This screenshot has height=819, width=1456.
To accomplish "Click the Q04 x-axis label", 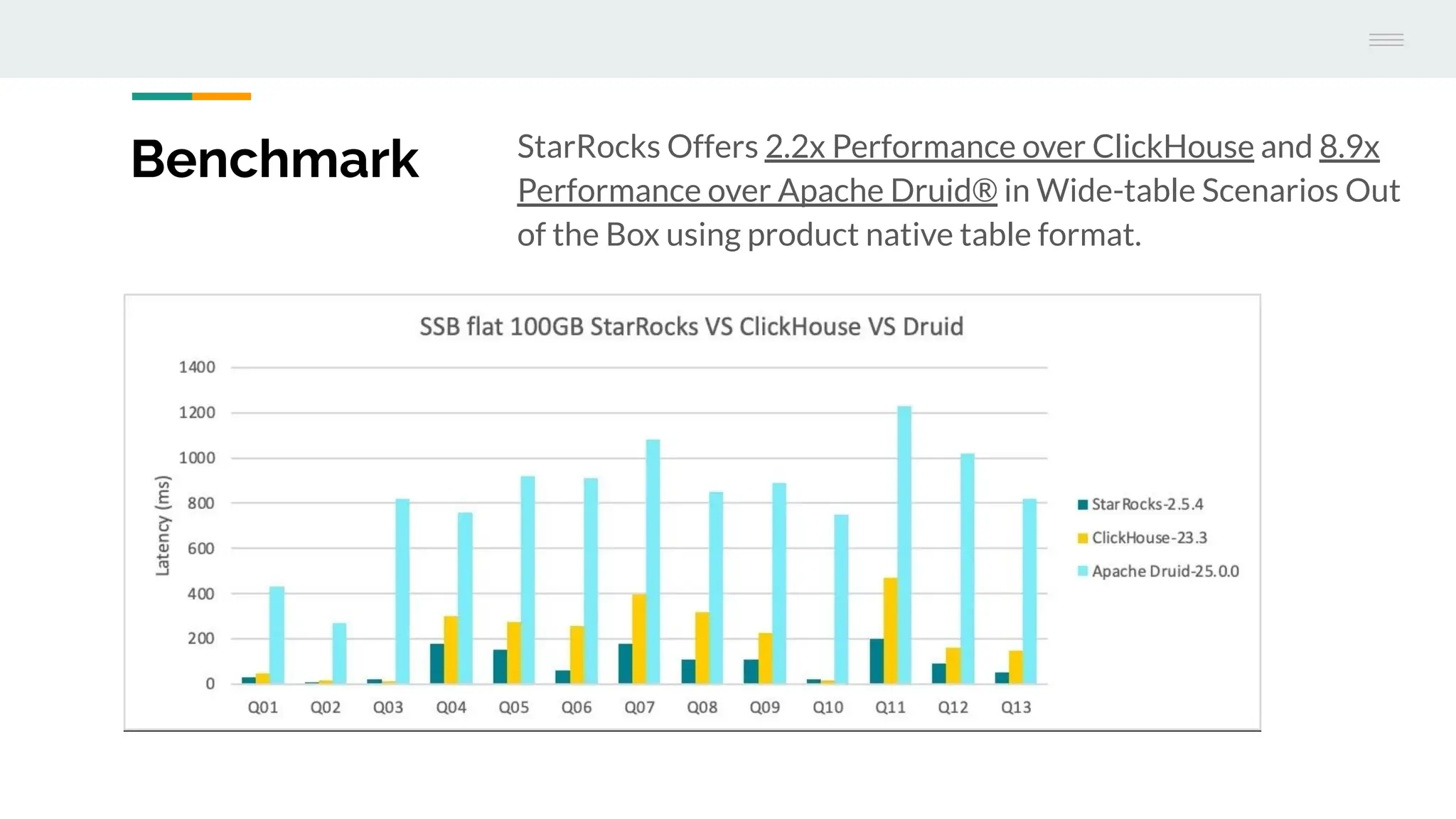I will pos(451,707).
